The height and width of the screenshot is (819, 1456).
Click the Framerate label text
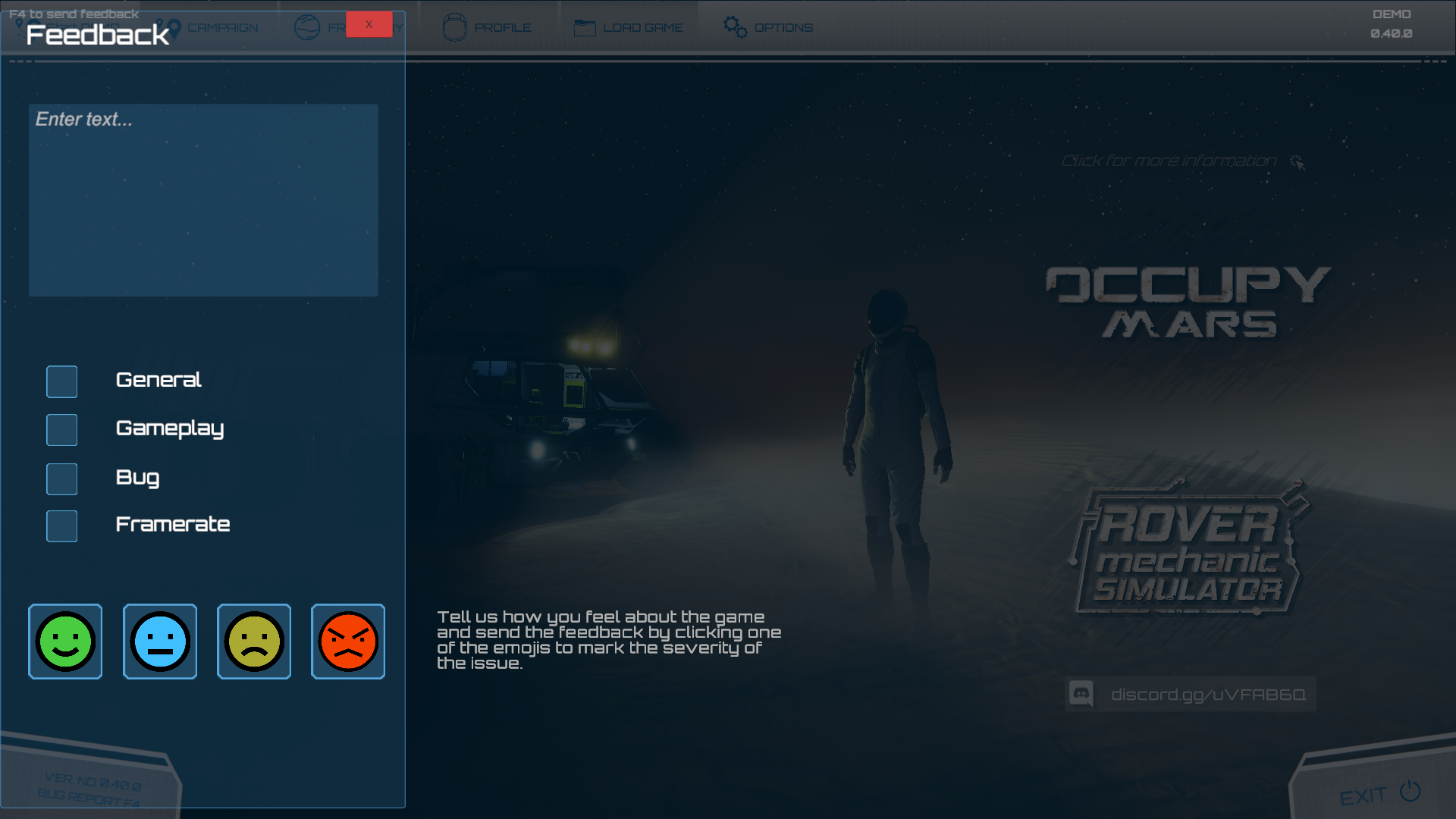173,525
